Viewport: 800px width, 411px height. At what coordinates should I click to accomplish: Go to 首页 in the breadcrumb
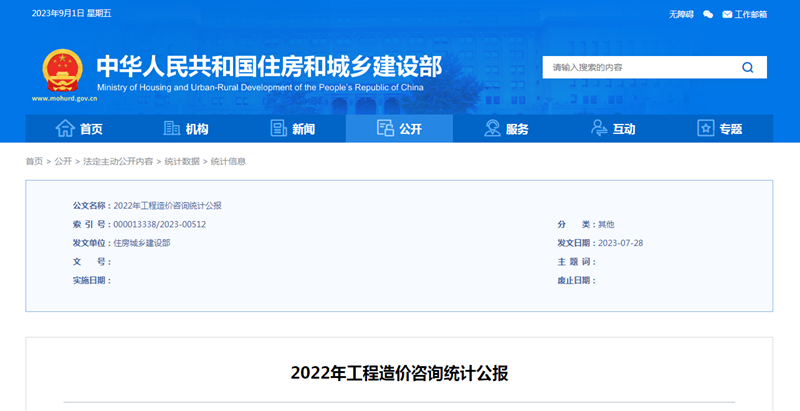34,161
